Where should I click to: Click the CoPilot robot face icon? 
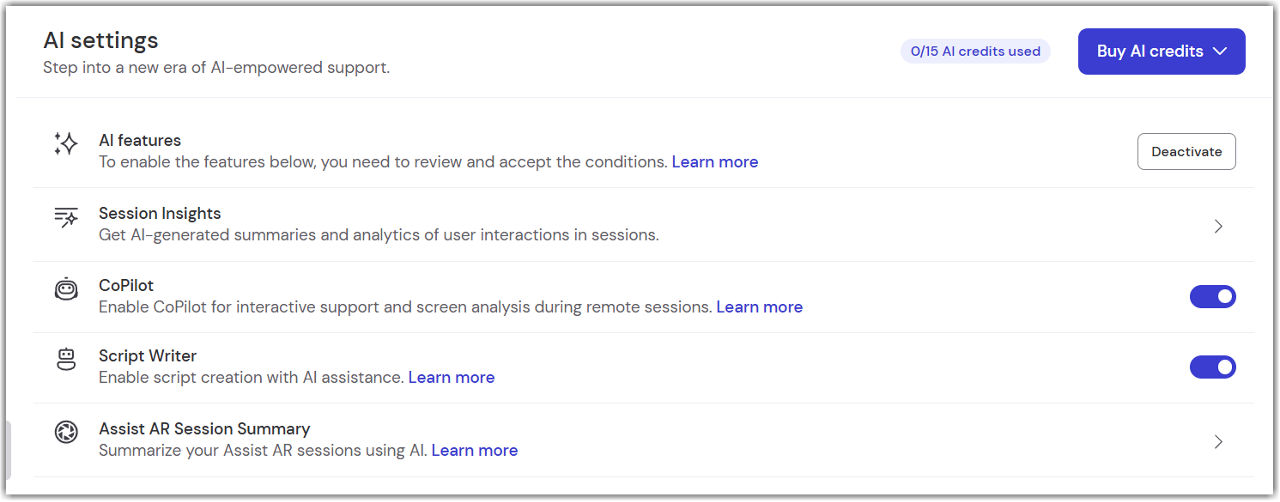tap(66, 289)
